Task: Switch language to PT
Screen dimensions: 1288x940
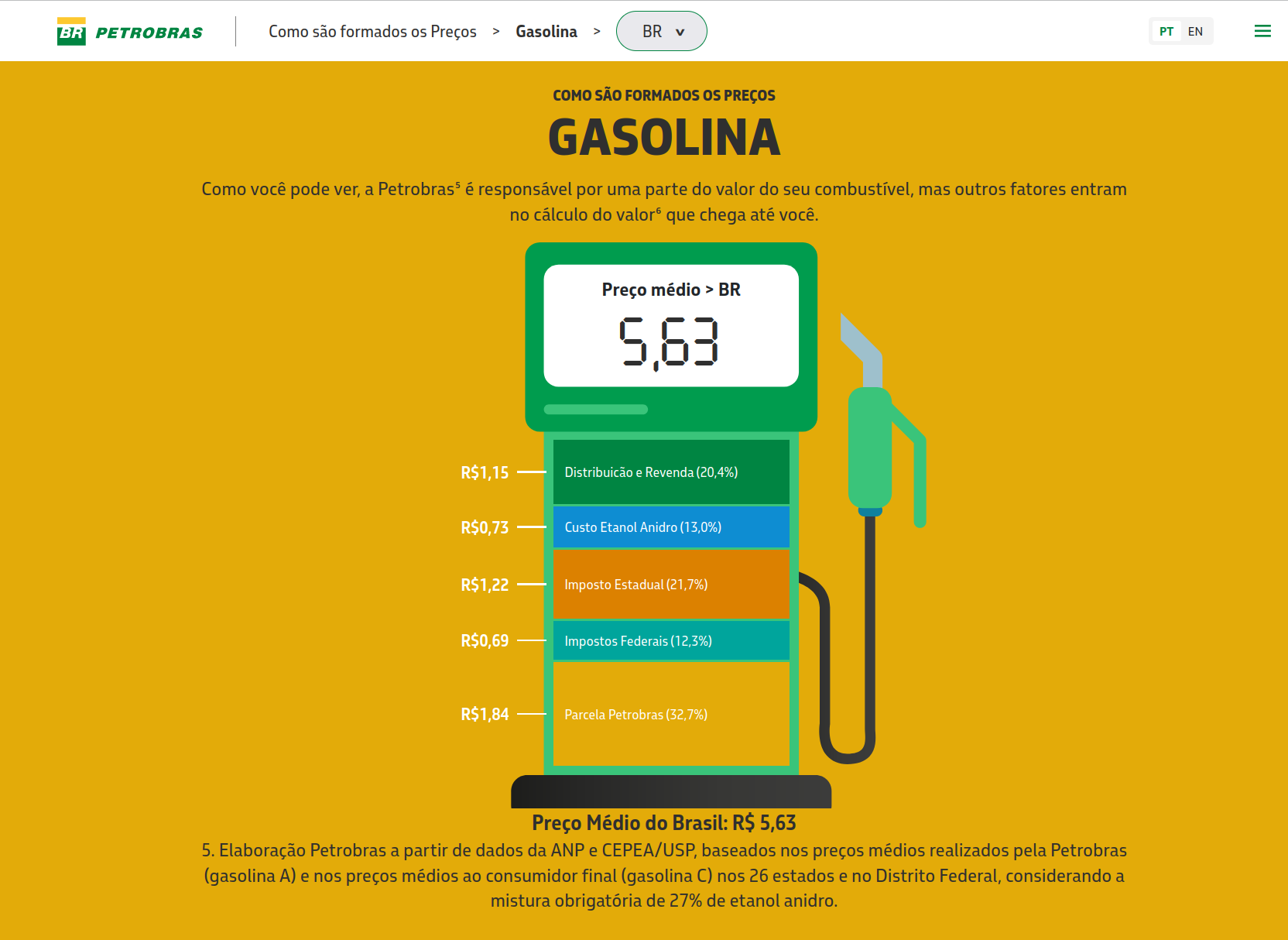Action: tap(1166, 32)
